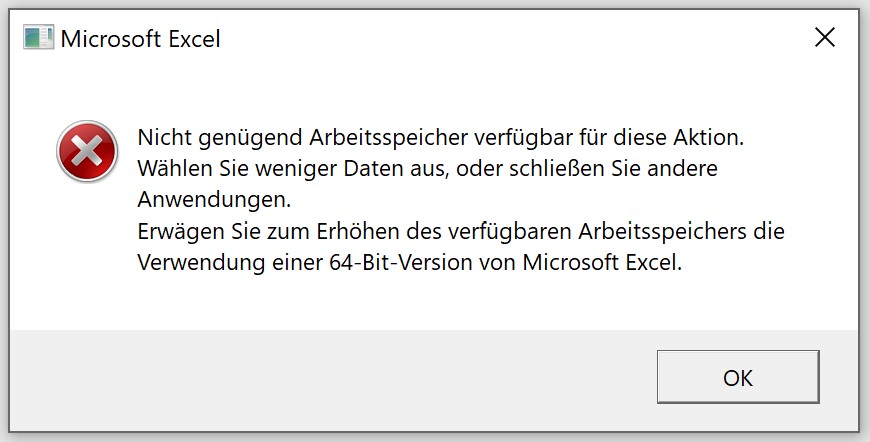Screen dimensions: 870x442
Task: Click the "Erwägen Sie zum" text
Action: point(224,232)
